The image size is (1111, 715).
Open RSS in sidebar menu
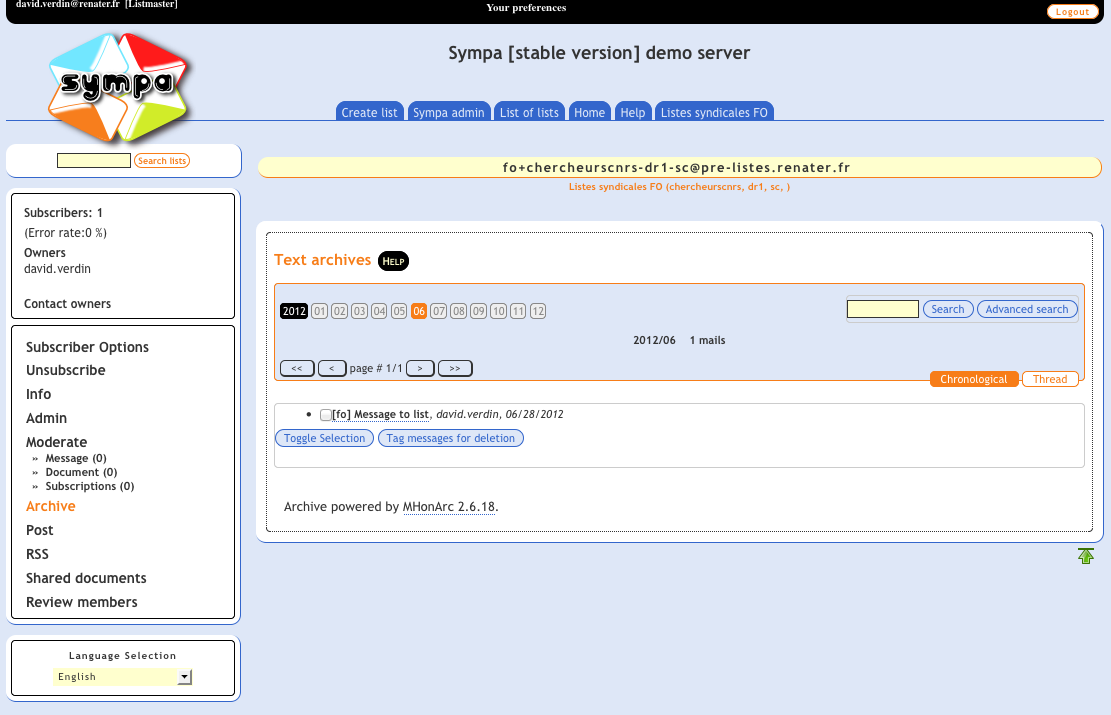click(x=37, y=555)
